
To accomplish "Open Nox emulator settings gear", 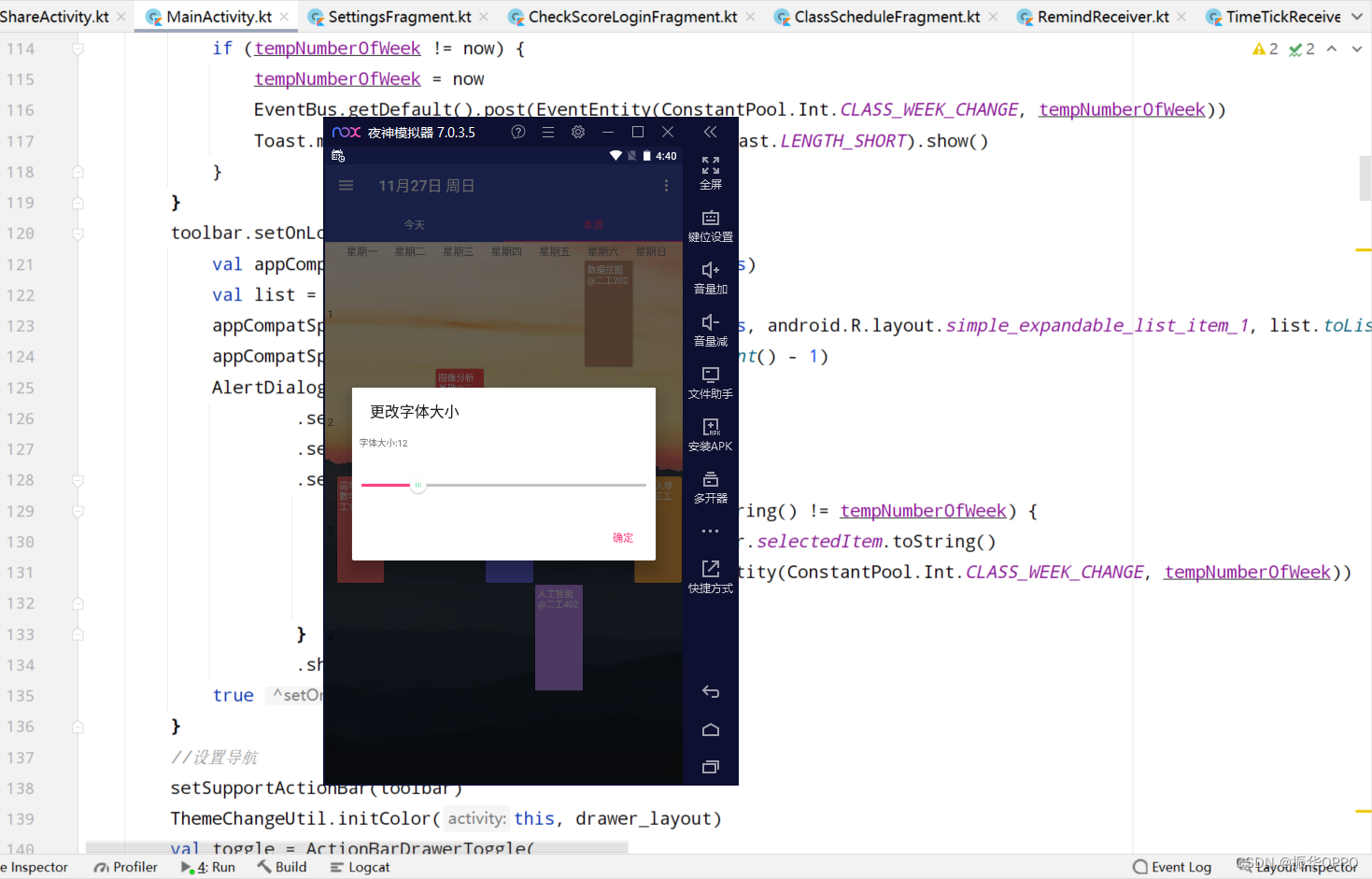I will pos(578,132).
